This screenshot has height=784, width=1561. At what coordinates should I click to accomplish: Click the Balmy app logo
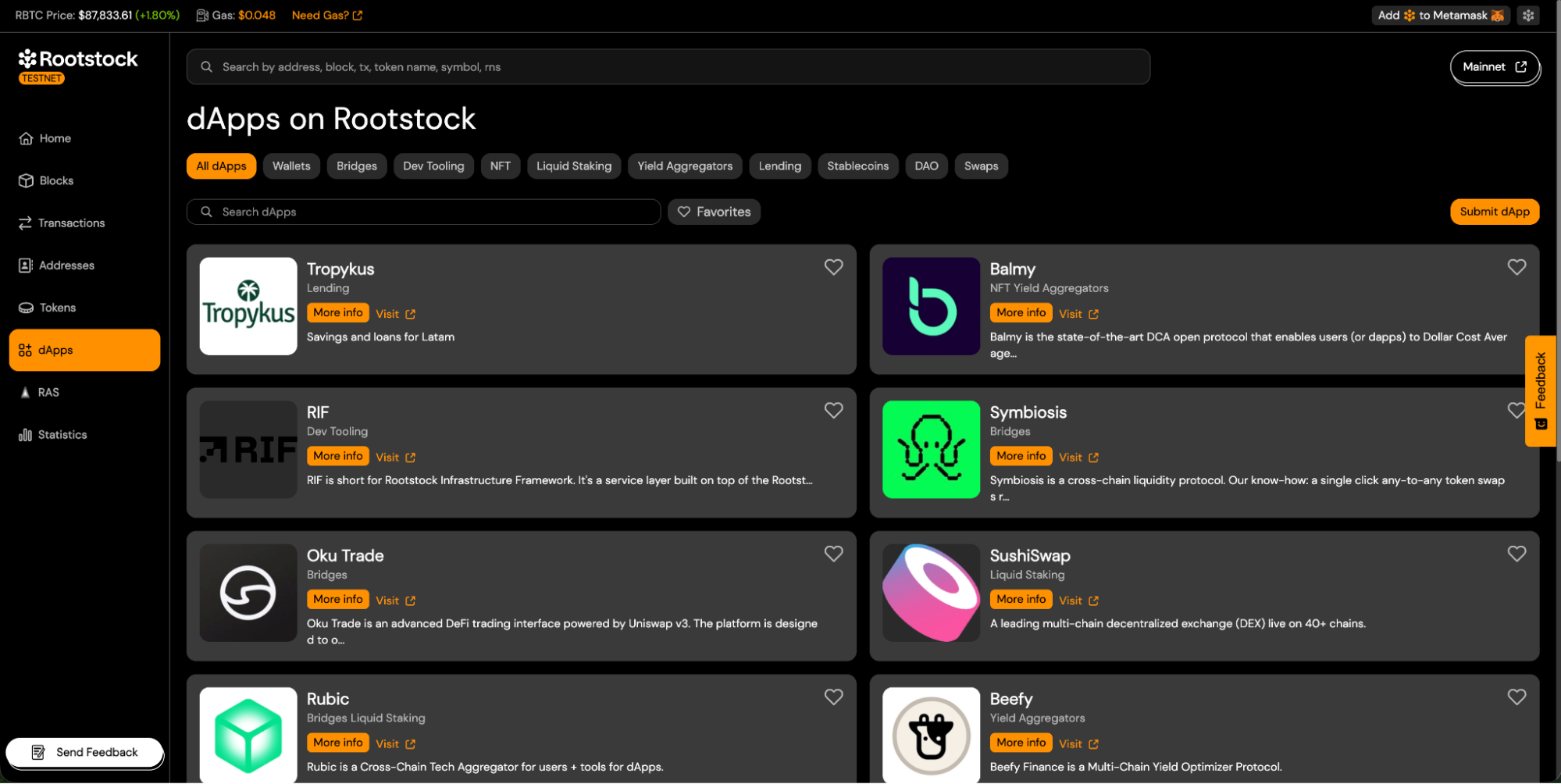[x=930, y=306]
